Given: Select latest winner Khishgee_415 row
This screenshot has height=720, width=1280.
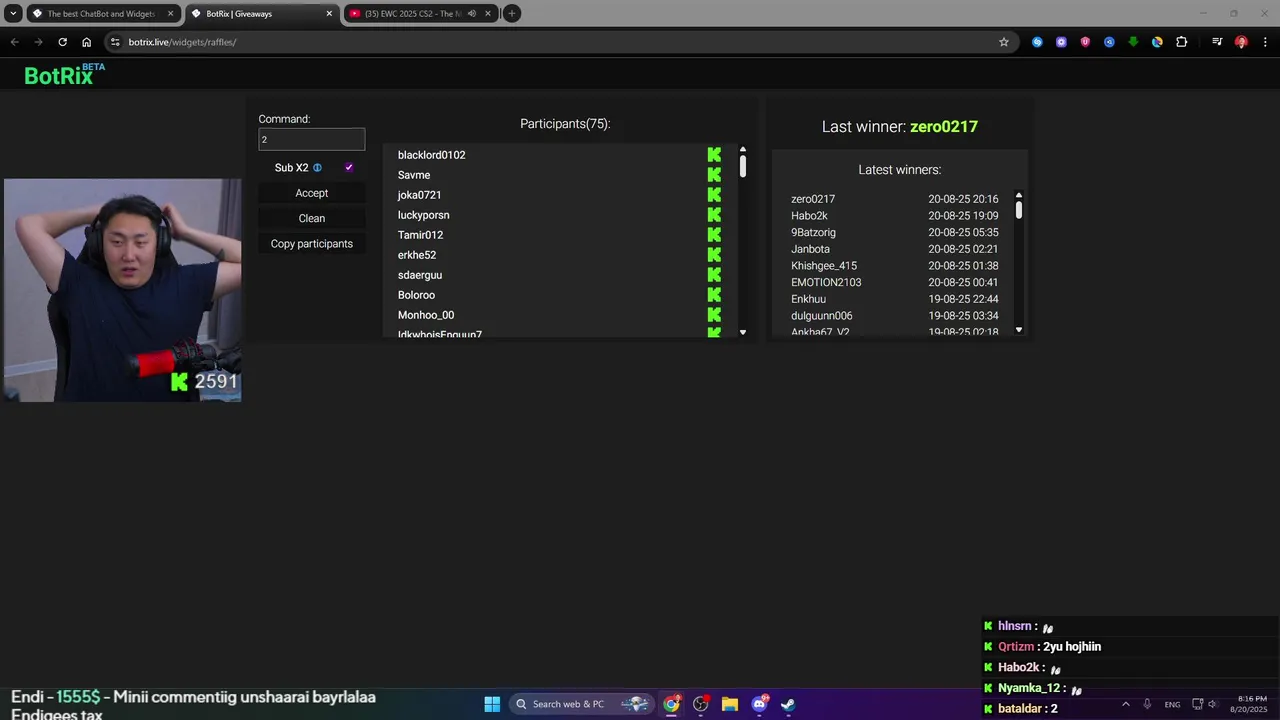Looking at the screenshot, I should [895, 266].
